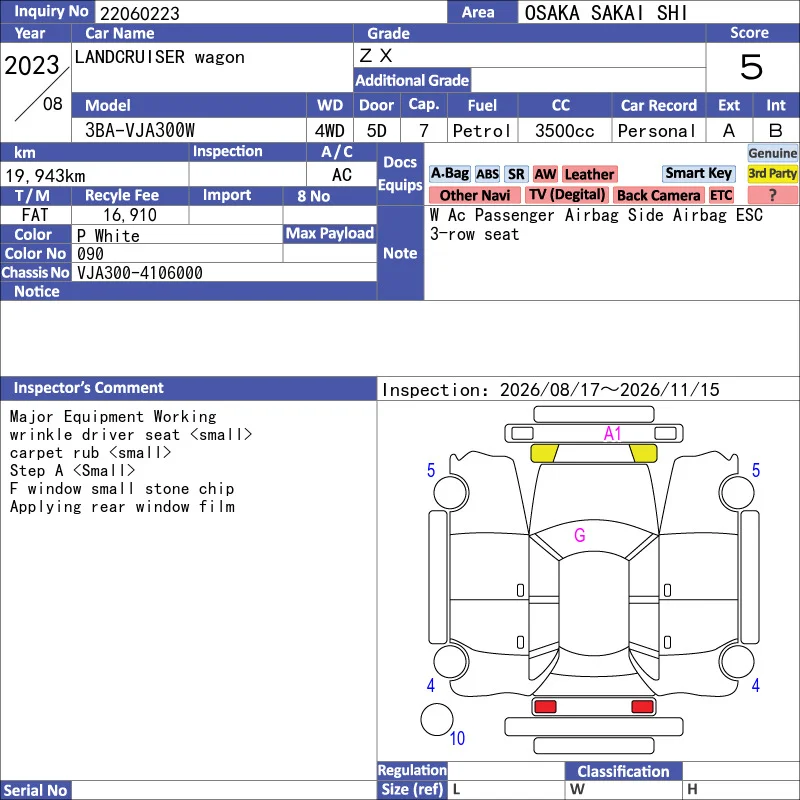Click the chassis number VJA300-4106000 field

click(224, 272)
